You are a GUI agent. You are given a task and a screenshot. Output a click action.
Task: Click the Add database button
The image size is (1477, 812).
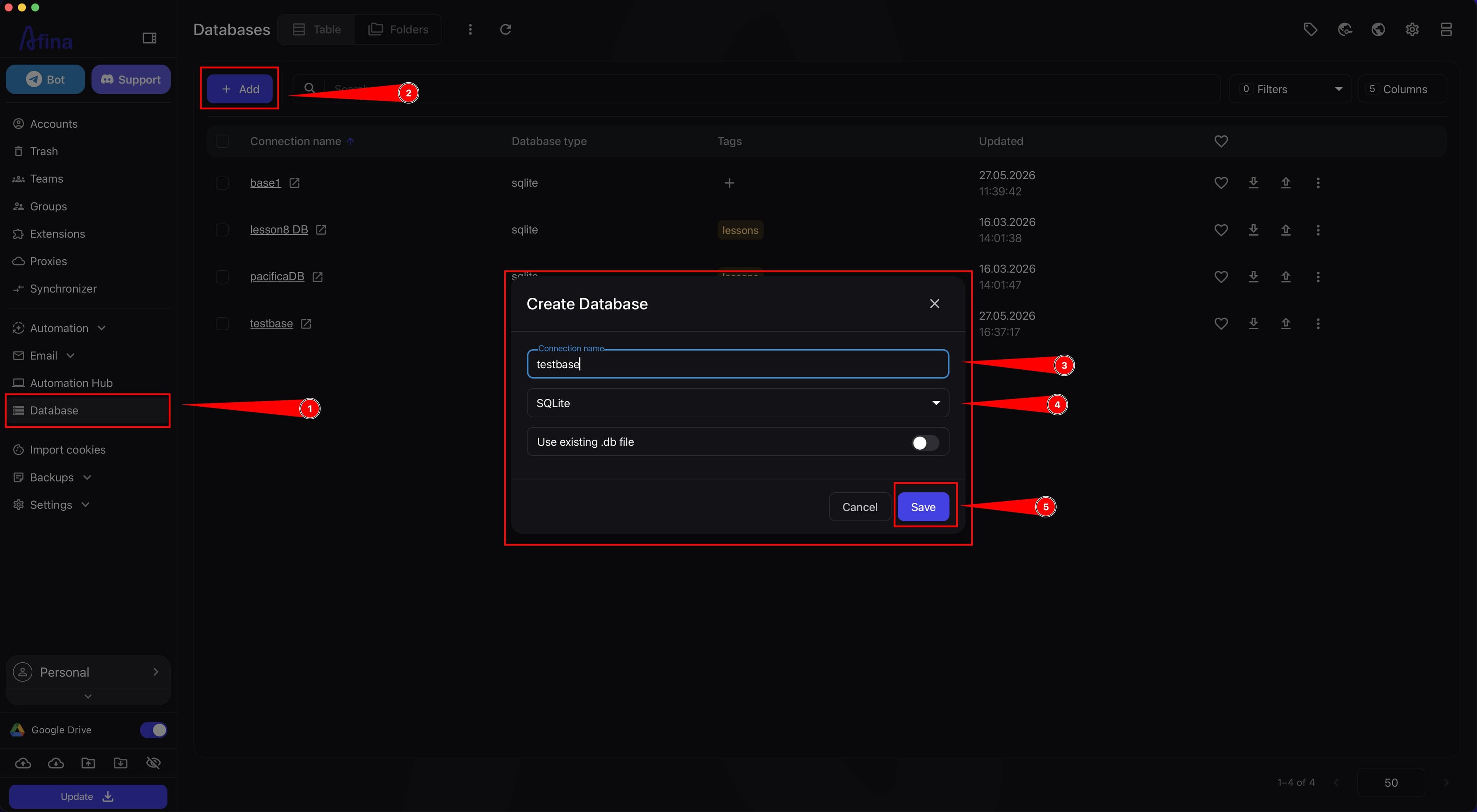coord(240,89)
